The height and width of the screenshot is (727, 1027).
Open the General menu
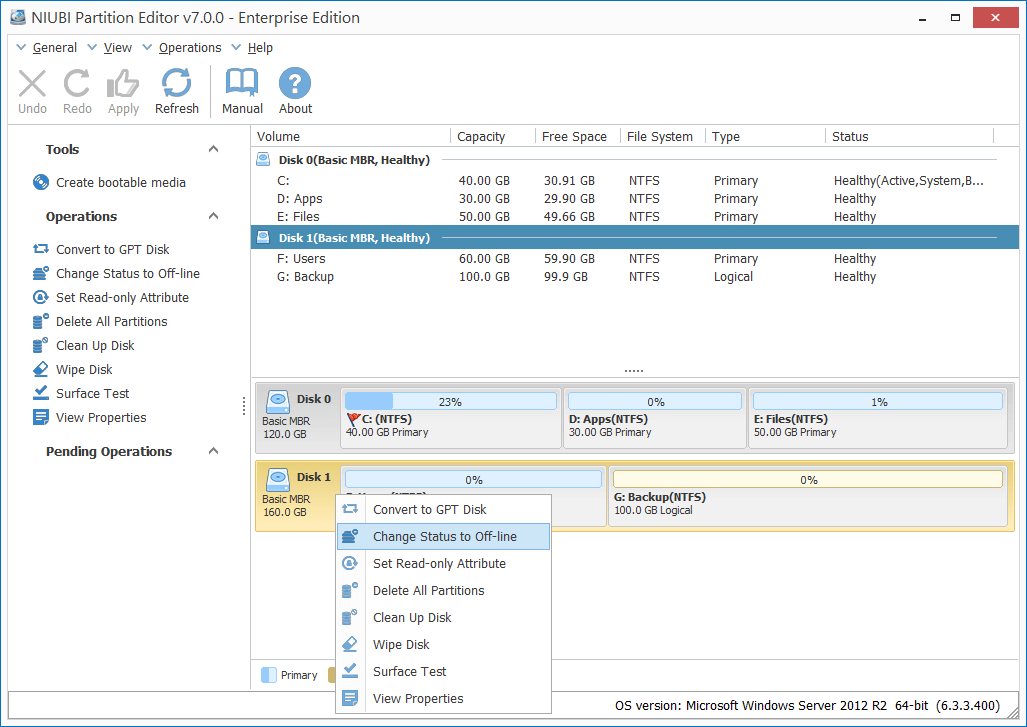[x=54, y=47]
